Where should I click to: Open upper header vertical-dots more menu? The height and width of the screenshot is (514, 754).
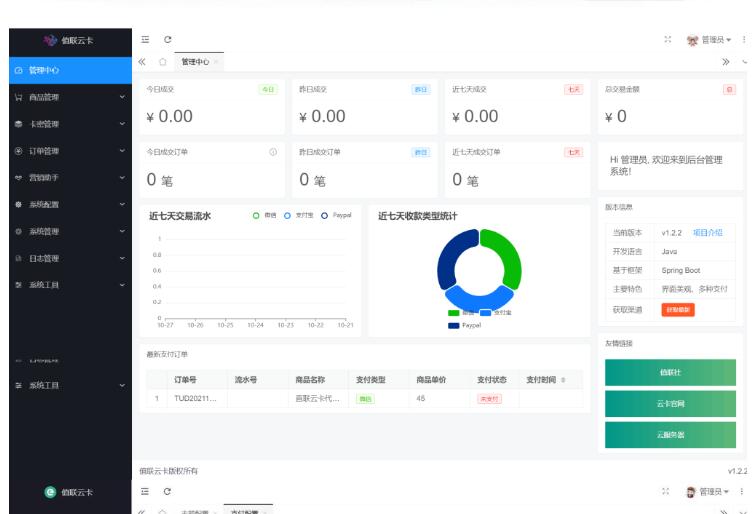[744, 39]
